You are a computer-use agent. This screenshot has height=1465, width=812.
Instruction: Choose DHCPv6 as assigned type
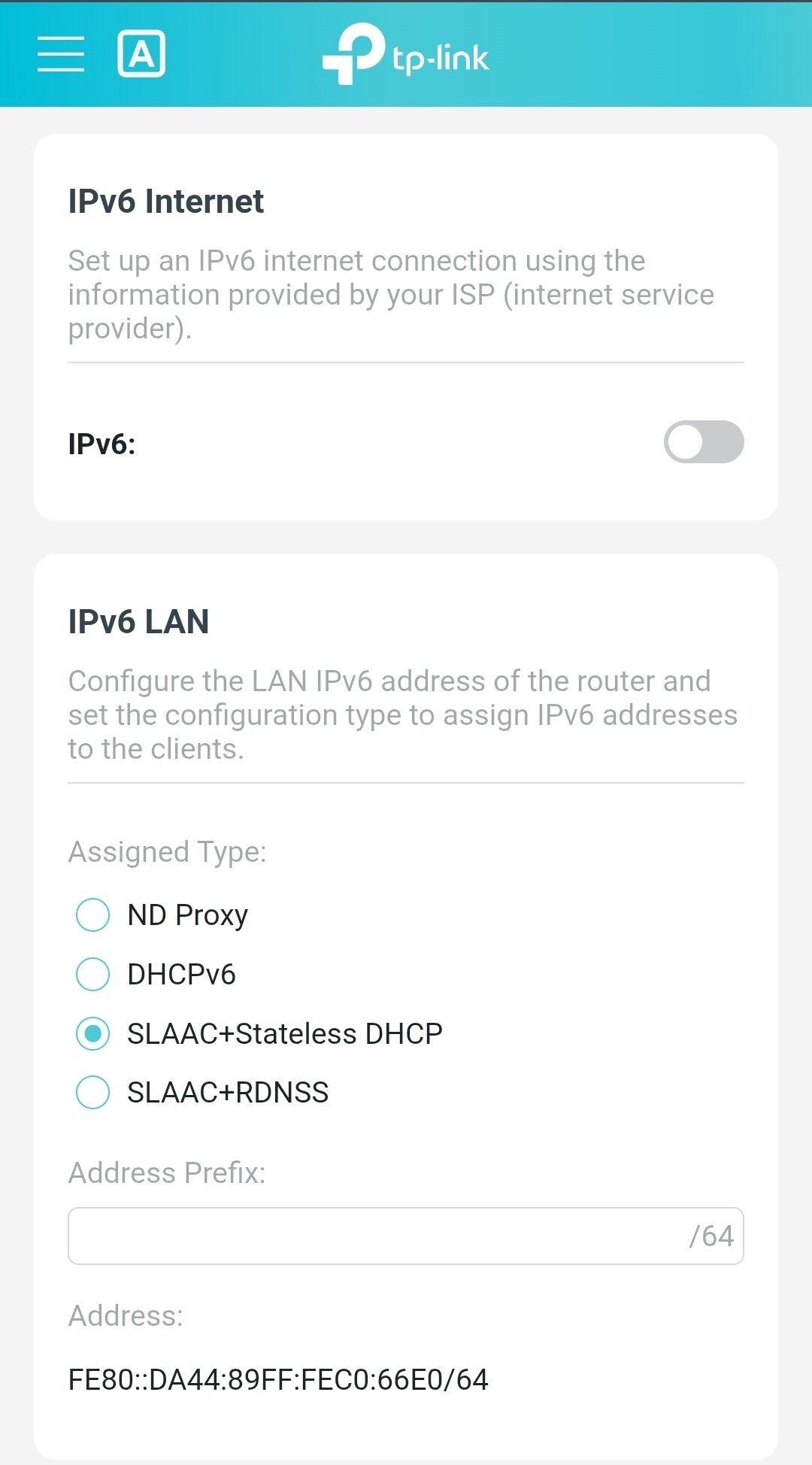pos(93,975)
